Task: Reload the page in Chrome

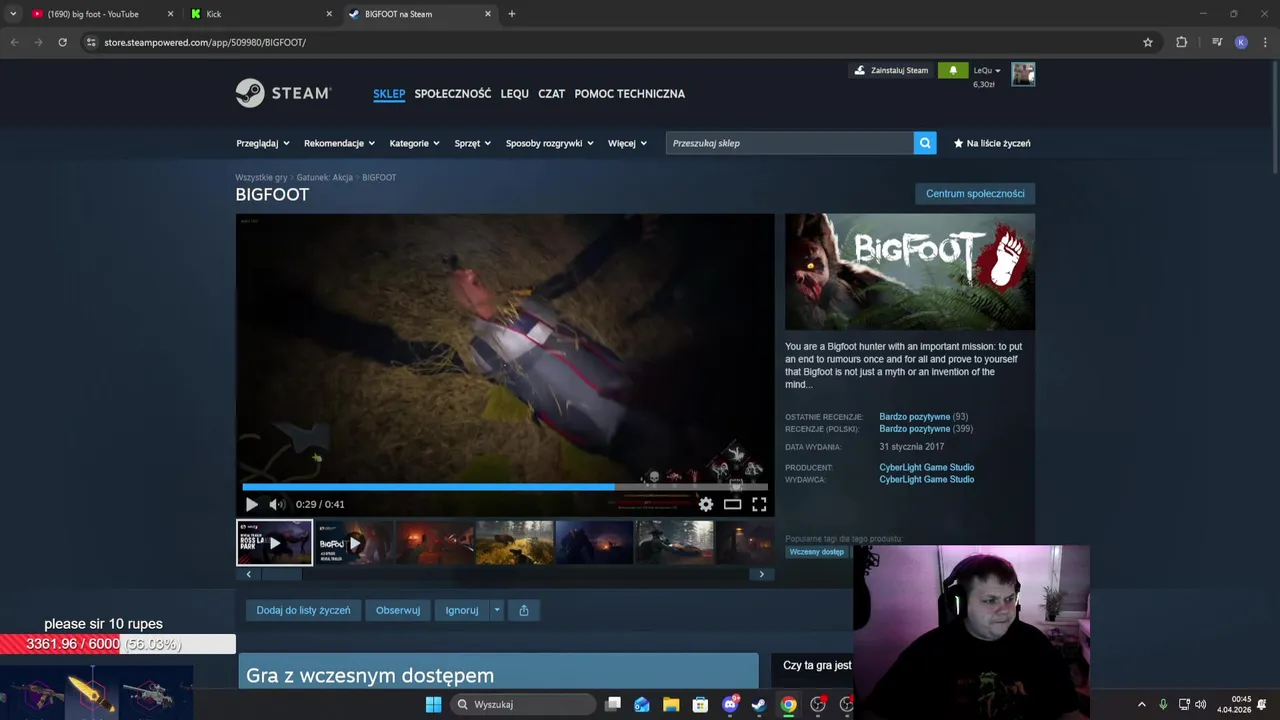Action: point(62,42)
